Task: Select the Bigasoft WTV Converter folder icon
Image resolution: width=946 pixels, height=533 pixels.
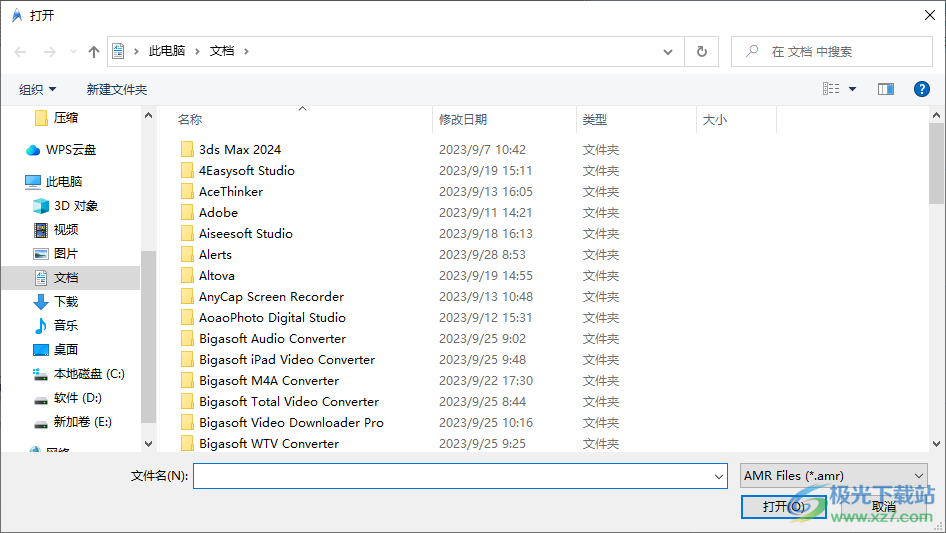Action: click(x=187, y=443)
